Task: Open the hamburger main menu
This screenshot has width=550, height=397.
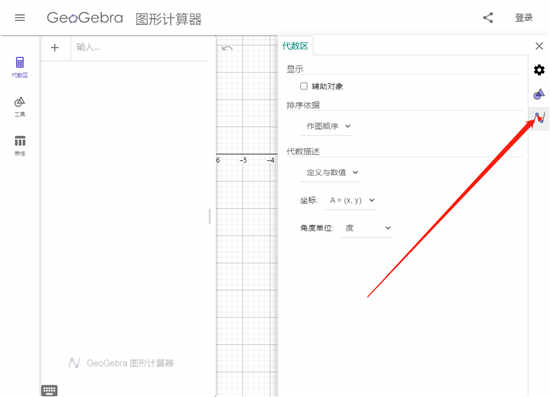Action: point(20,18)
